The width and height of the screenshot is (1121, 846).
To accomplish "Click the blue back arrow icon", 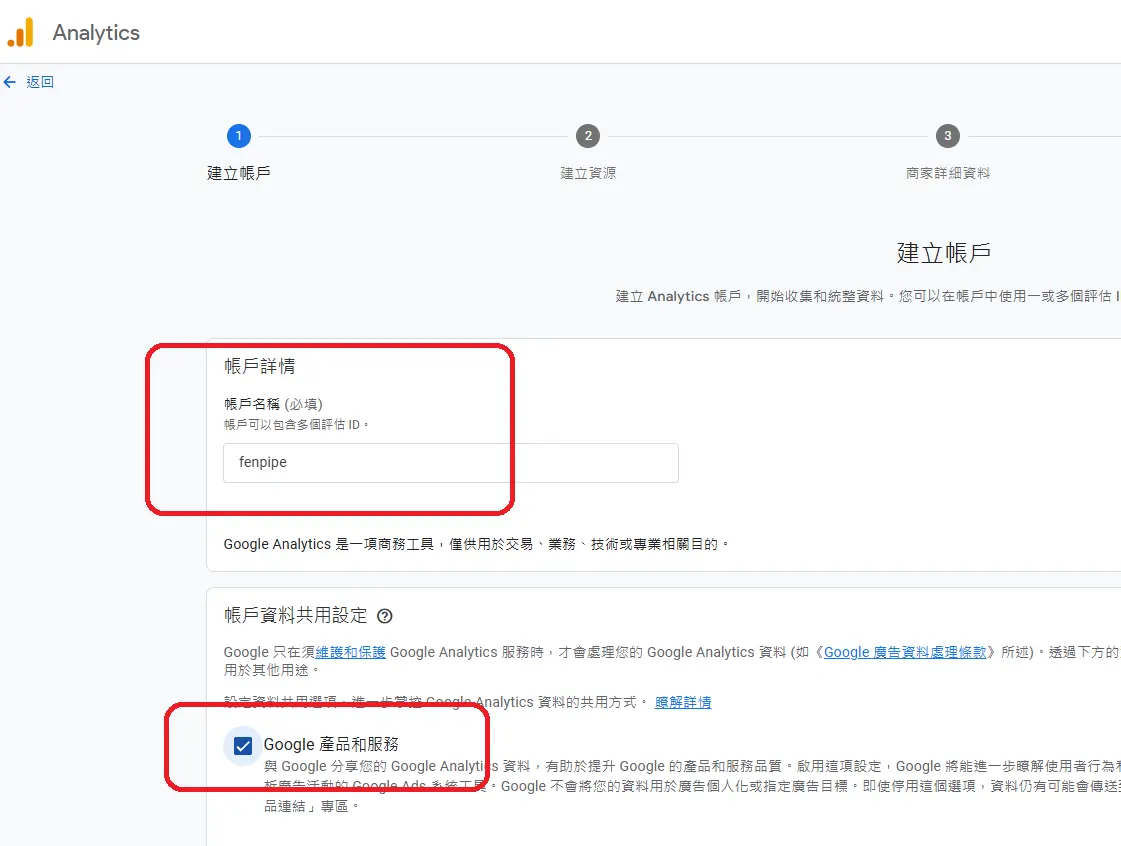I will pyautogui.click(x=10, y=82).
